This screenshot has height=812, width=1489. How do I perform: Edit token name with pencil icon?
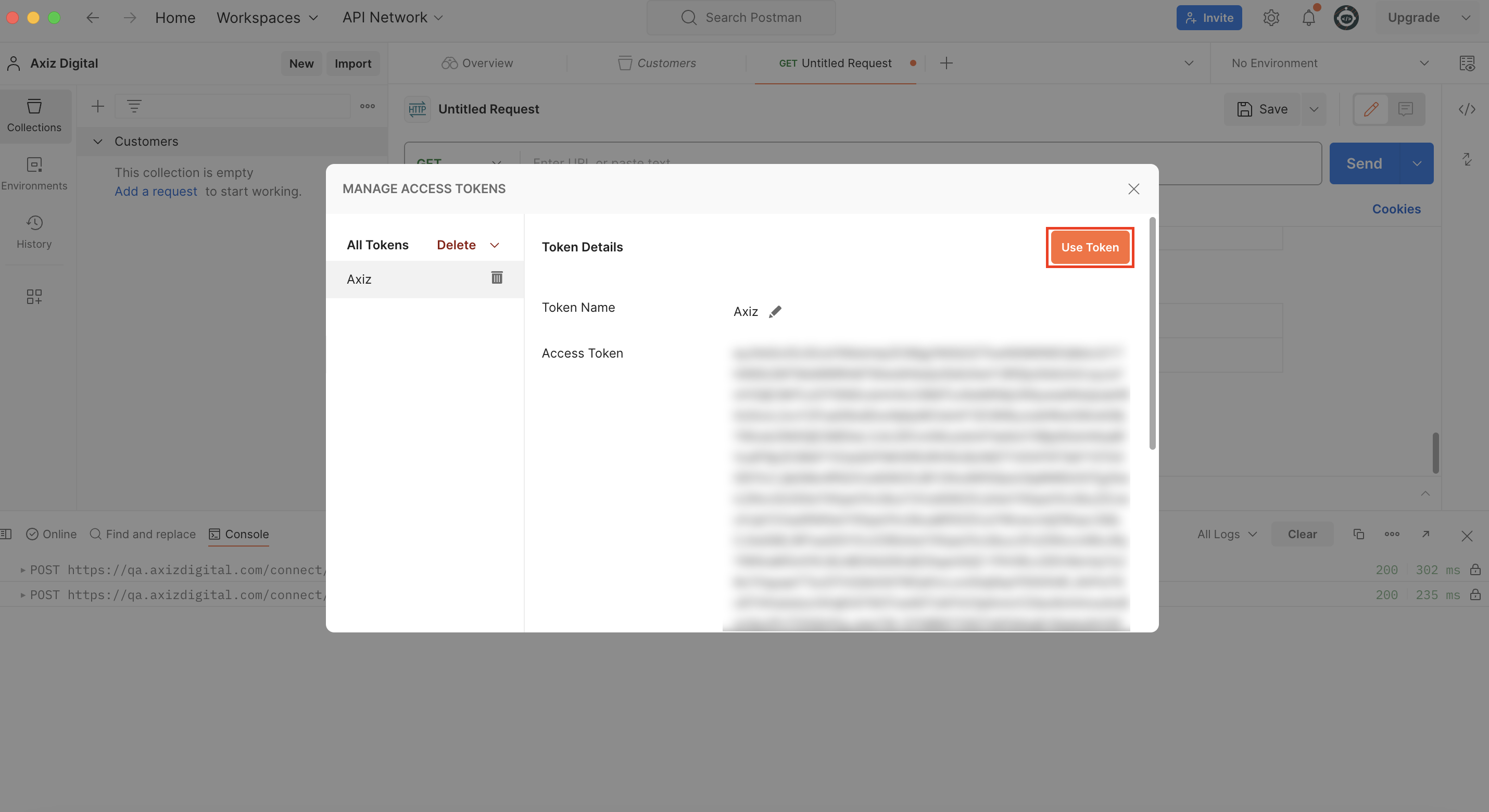[775, 312]
